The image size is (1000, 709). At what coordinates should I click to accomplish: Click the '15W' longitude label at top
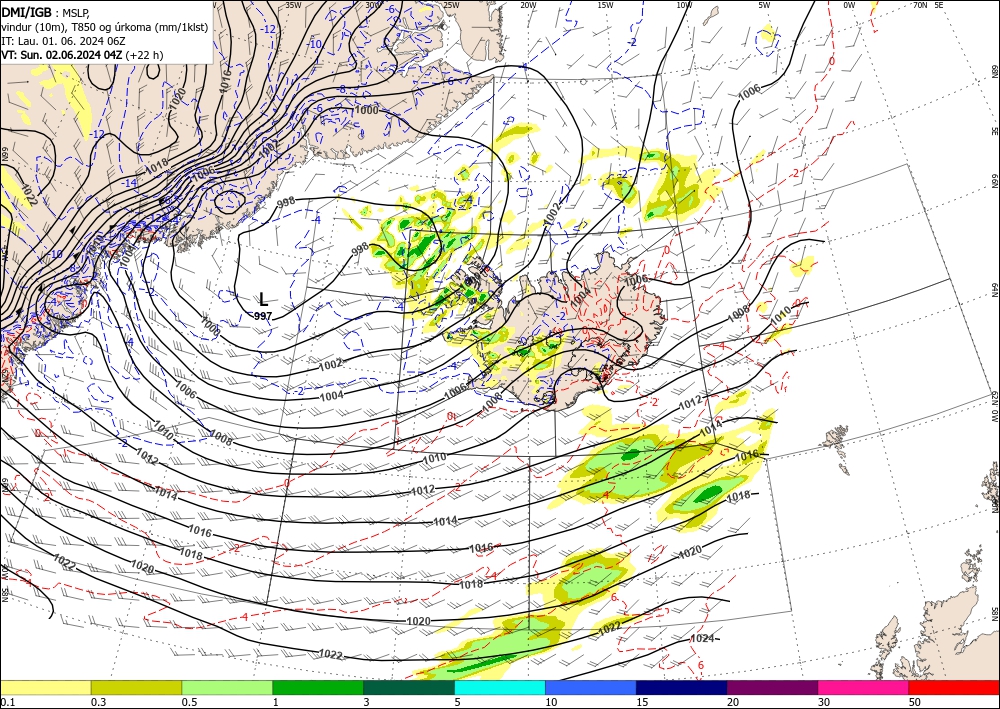click(x=605, y=5)
